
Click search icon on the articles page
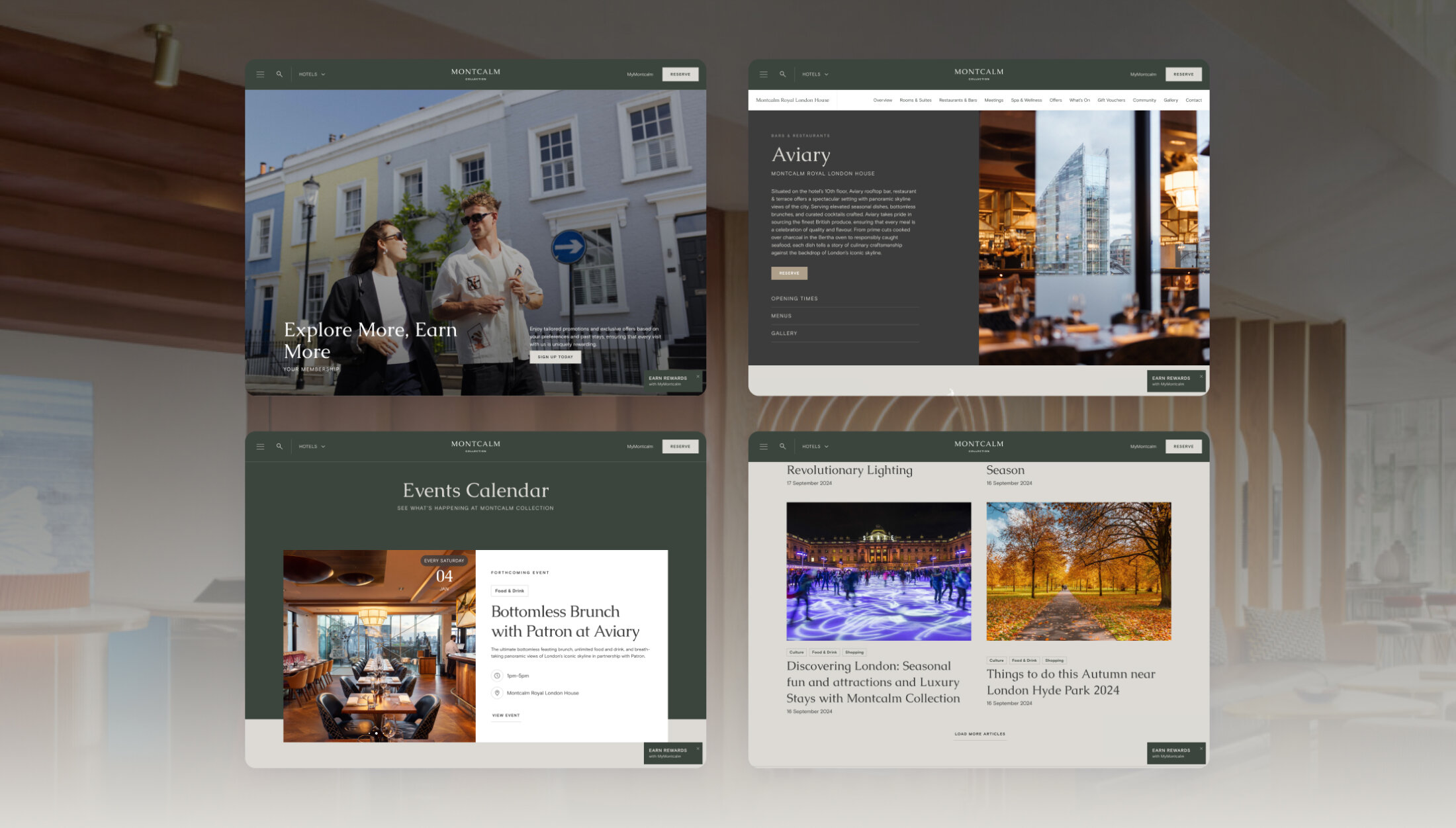tap(782, 446)
